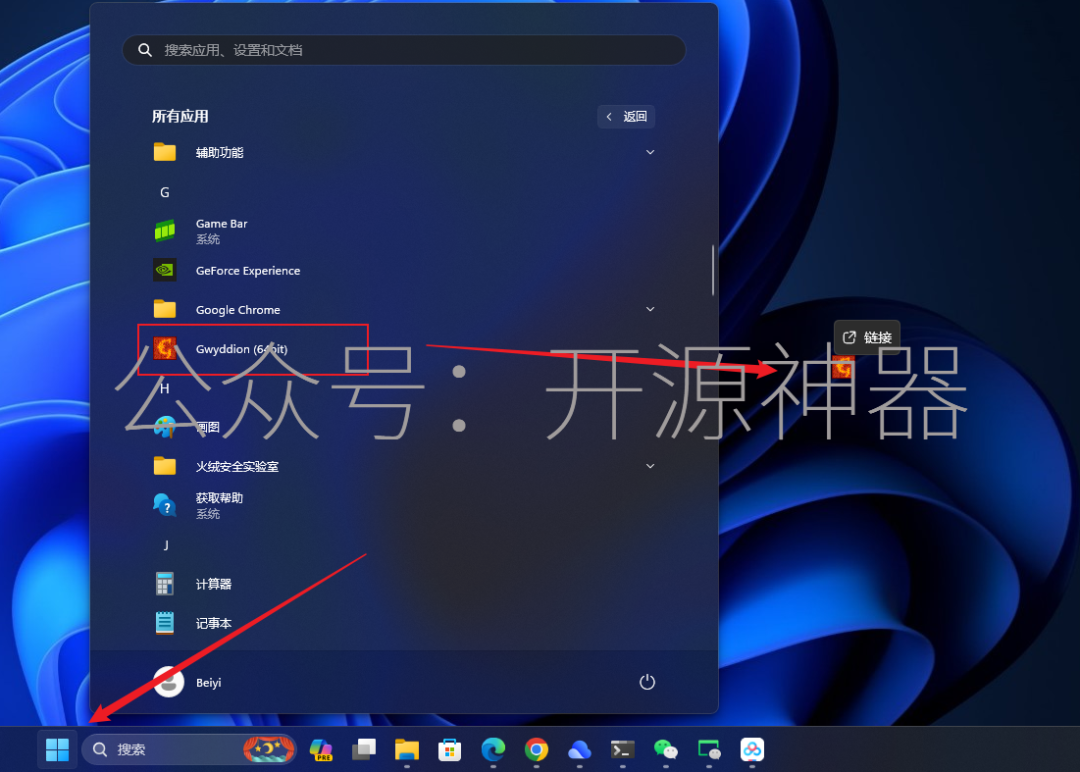Open the 画图 (Paint) app

[403, 428]
